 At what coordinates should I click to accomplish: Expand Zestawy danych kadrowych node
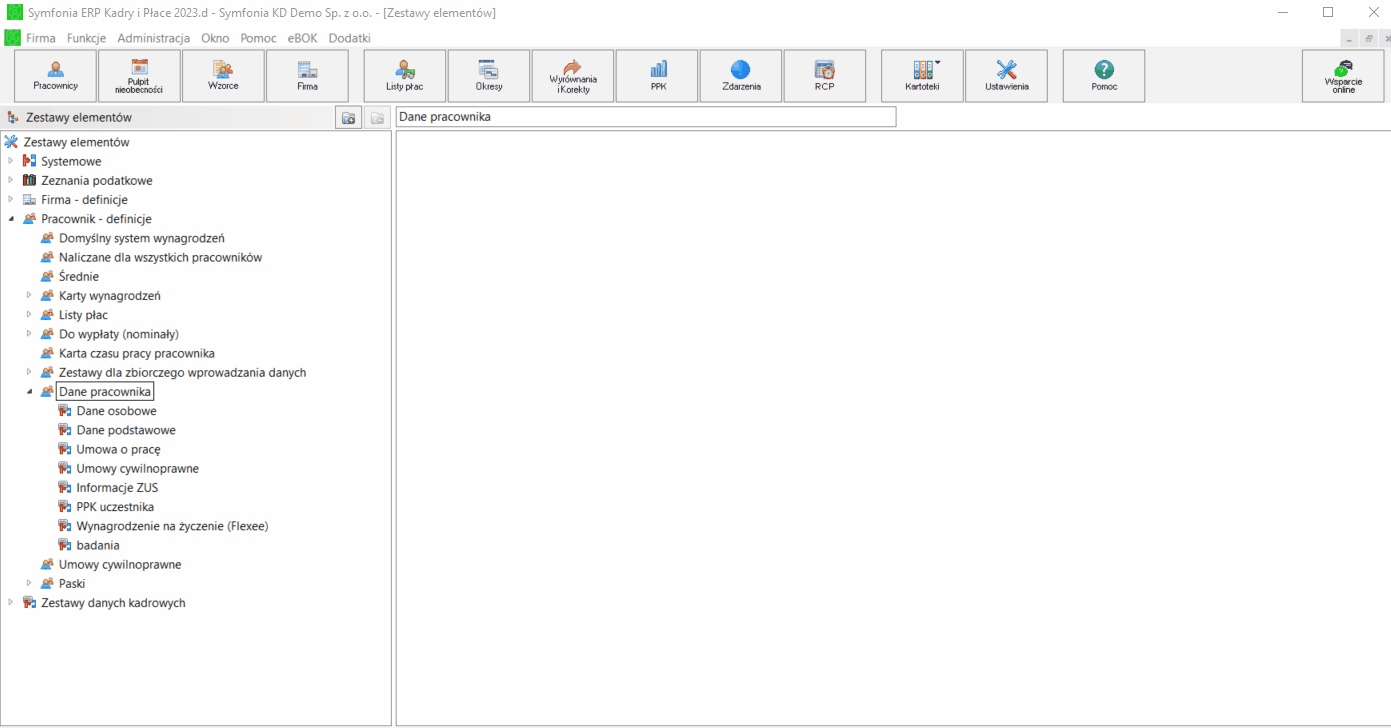pyautogui.click(x=11, y=603)
